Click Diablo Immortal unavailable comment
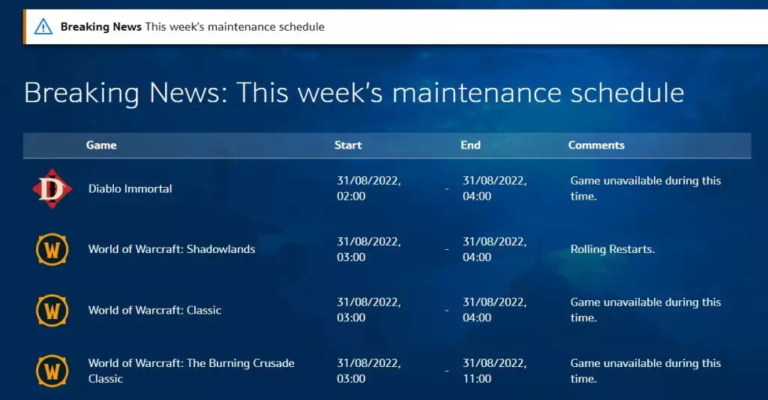 coord(646,188)
